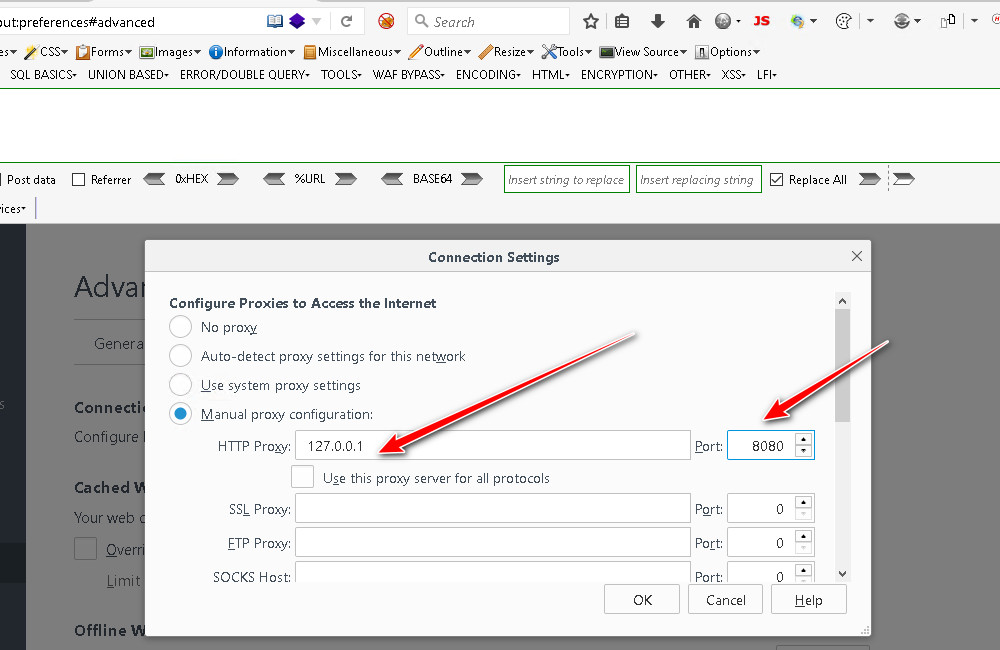Select the No proxy radio button
The image size is (1000, 650).
[x=180, y=327]
